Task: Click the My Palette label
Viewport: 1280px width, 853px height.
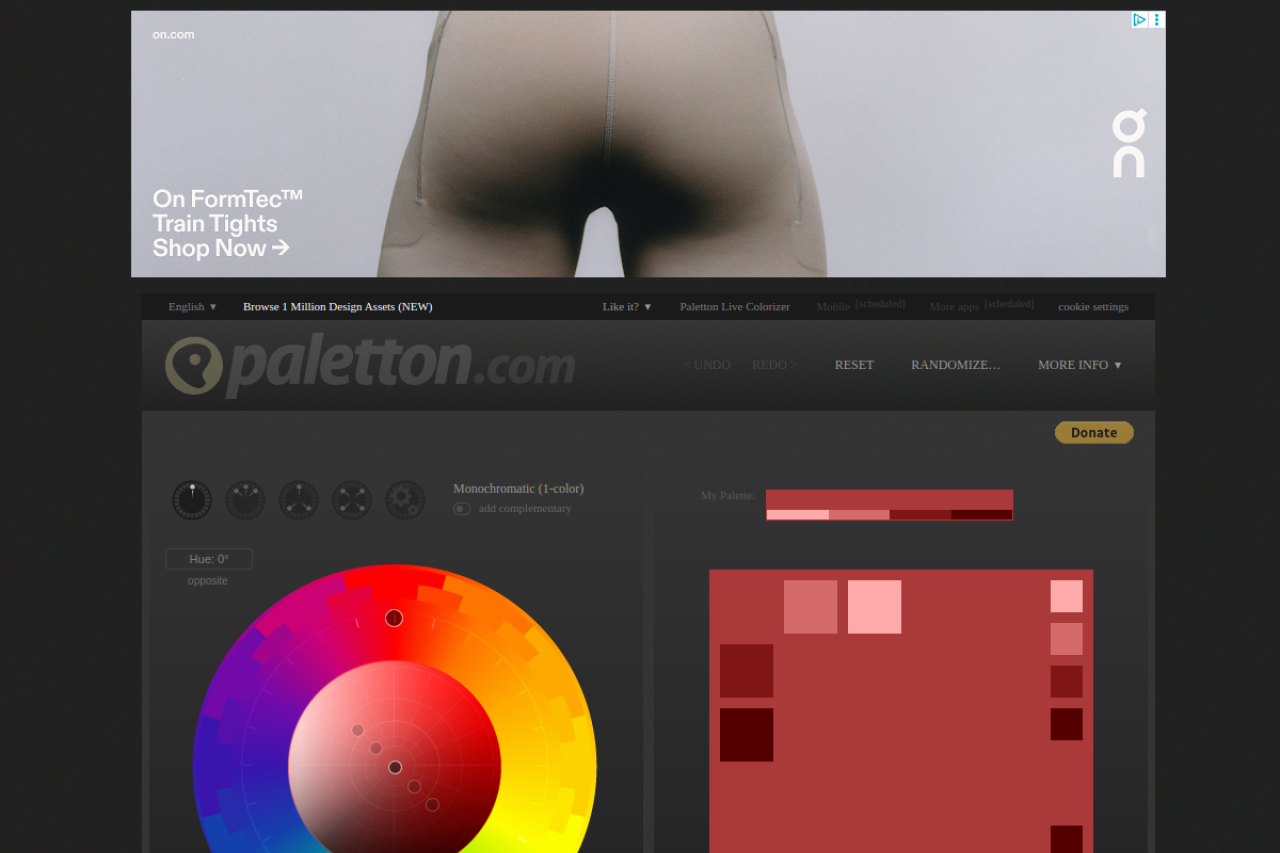Action: (728, 495)
